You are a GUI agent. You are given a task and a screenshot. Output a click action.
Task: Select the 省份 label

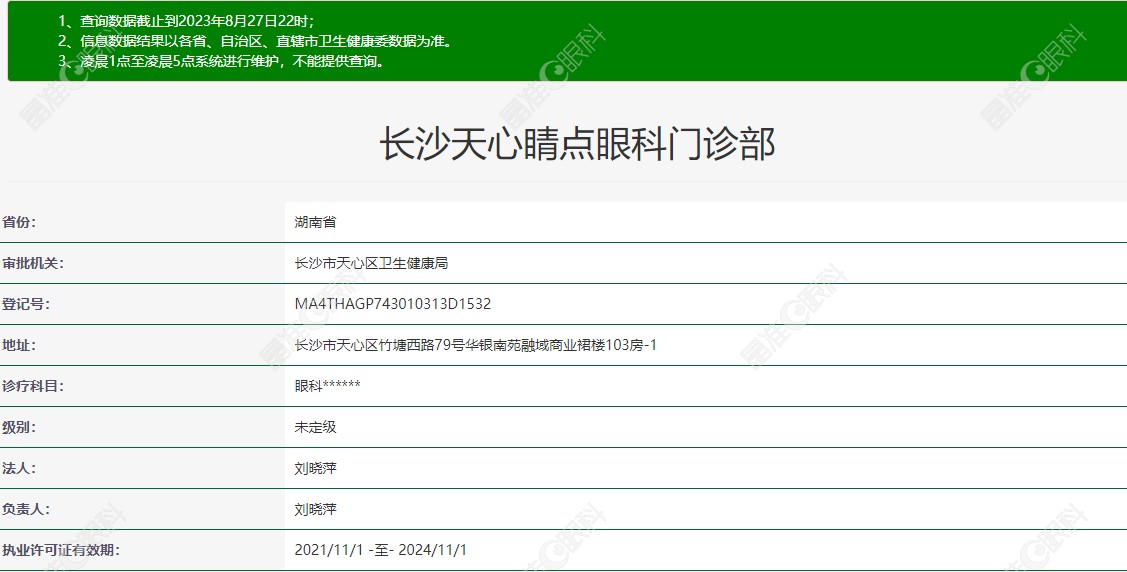click(x=19, y=222)
